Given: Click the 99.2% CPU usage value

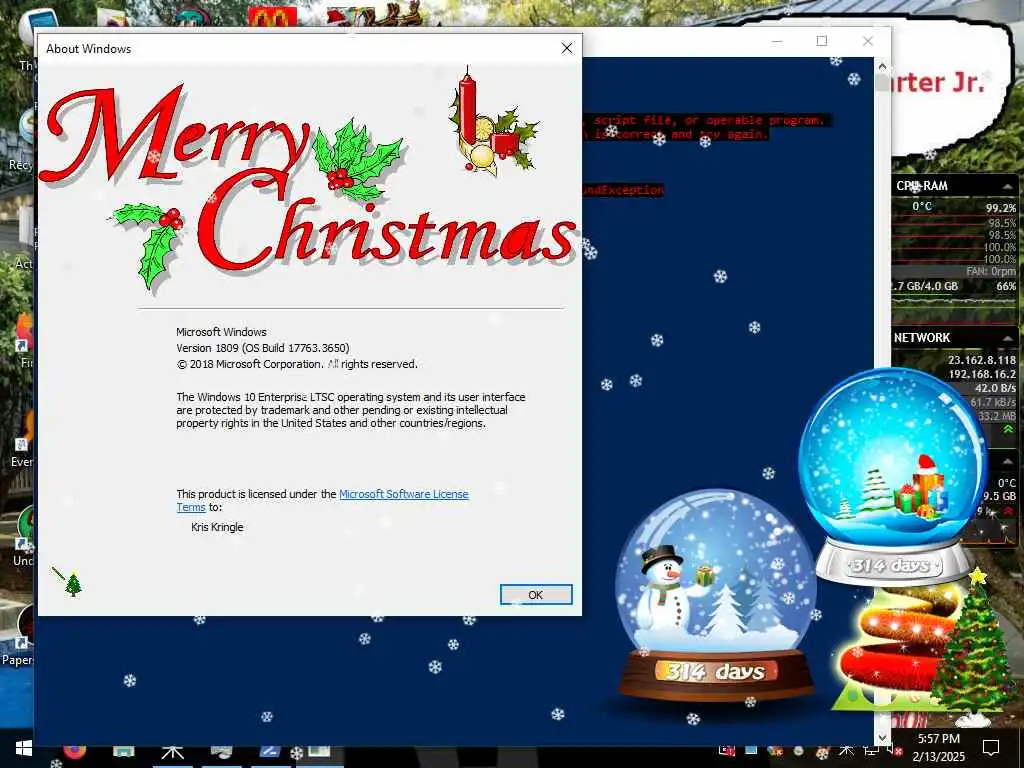Looking at the screenshot, I should pos(1000,208).
